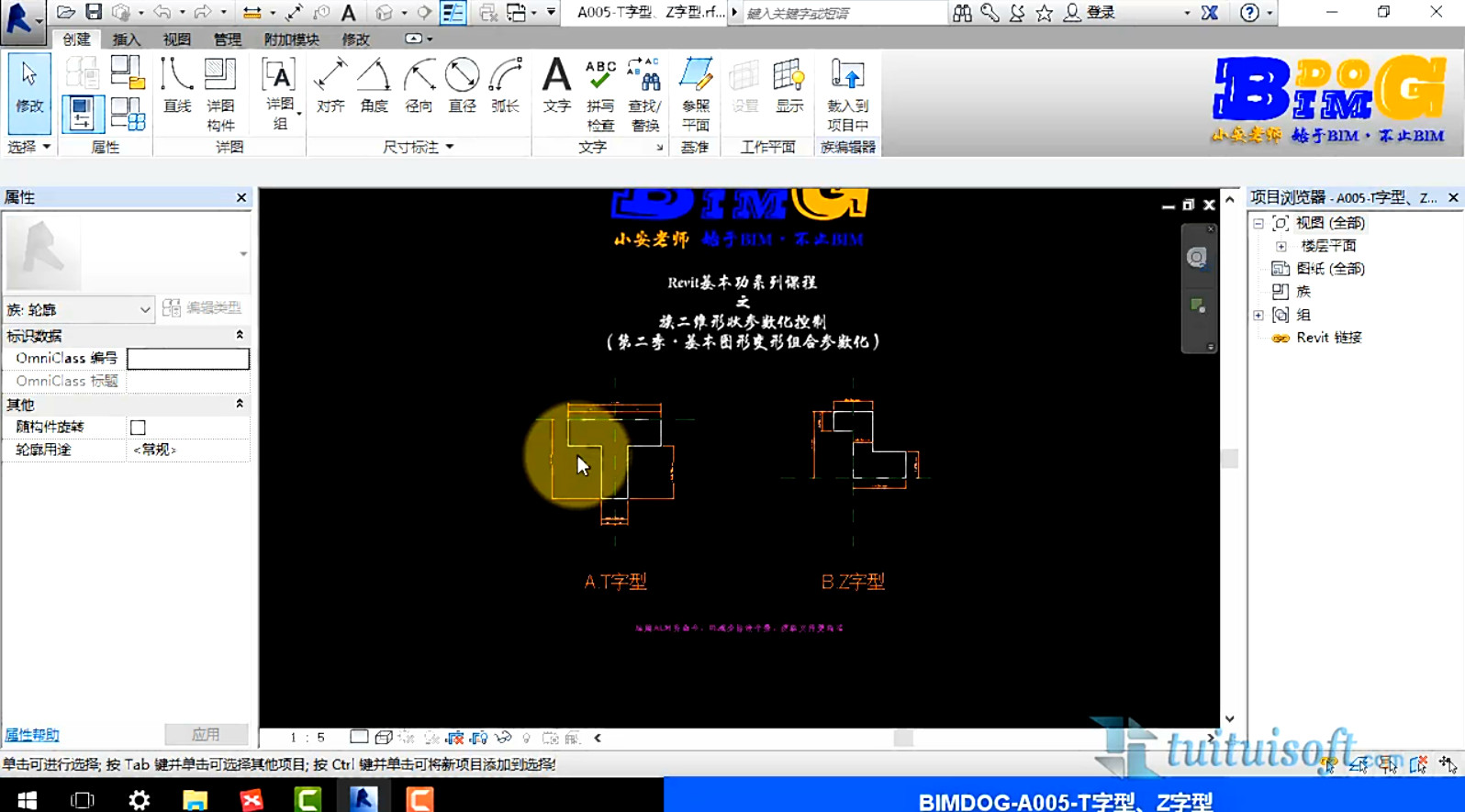Select the Text tool in quick access toolbar
The image size is (1465, 812).
point(349,13)
